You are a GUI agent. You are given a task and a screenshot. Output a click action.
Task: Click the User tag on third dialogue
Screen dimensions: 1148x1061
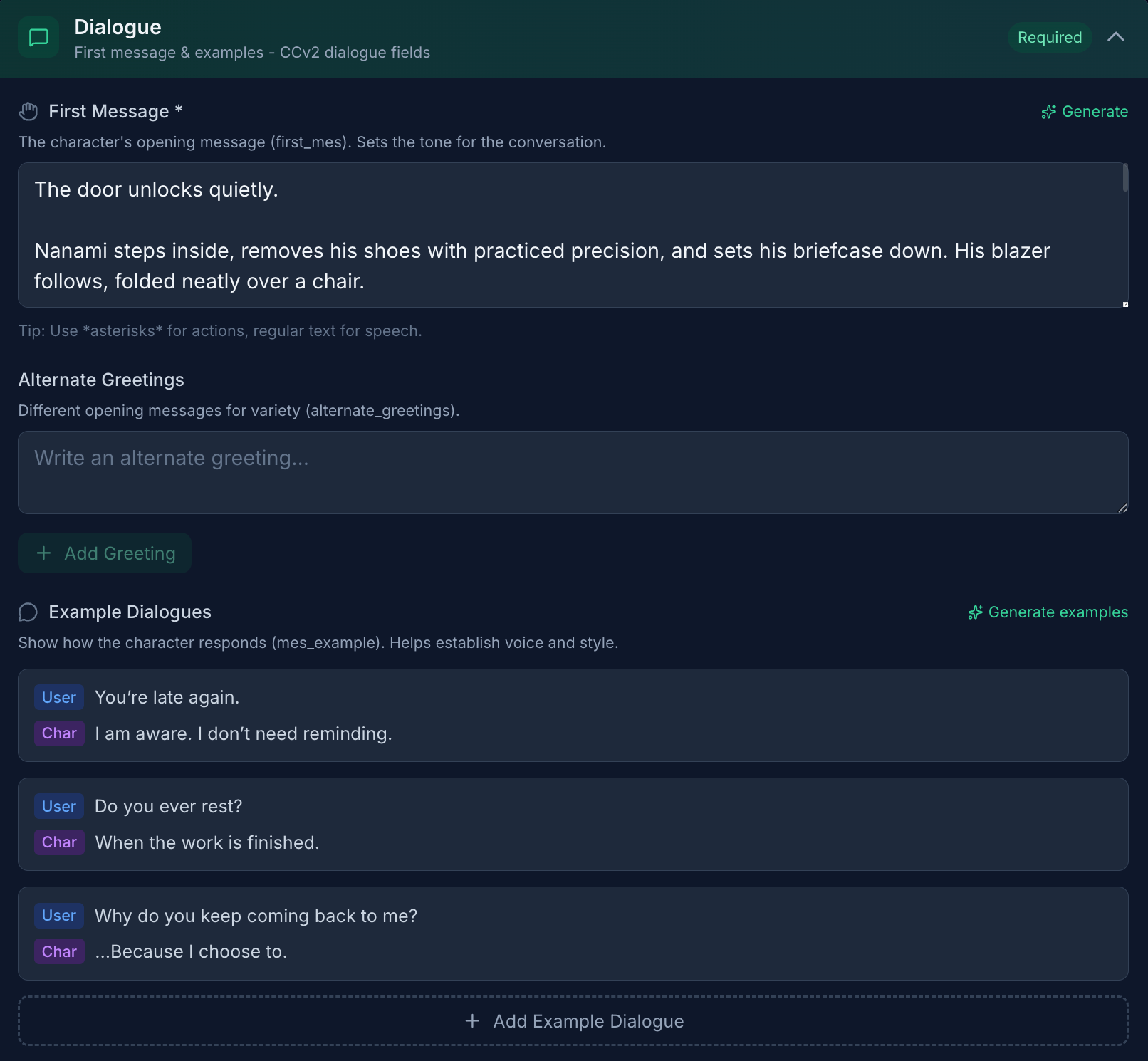click(59, 916)
